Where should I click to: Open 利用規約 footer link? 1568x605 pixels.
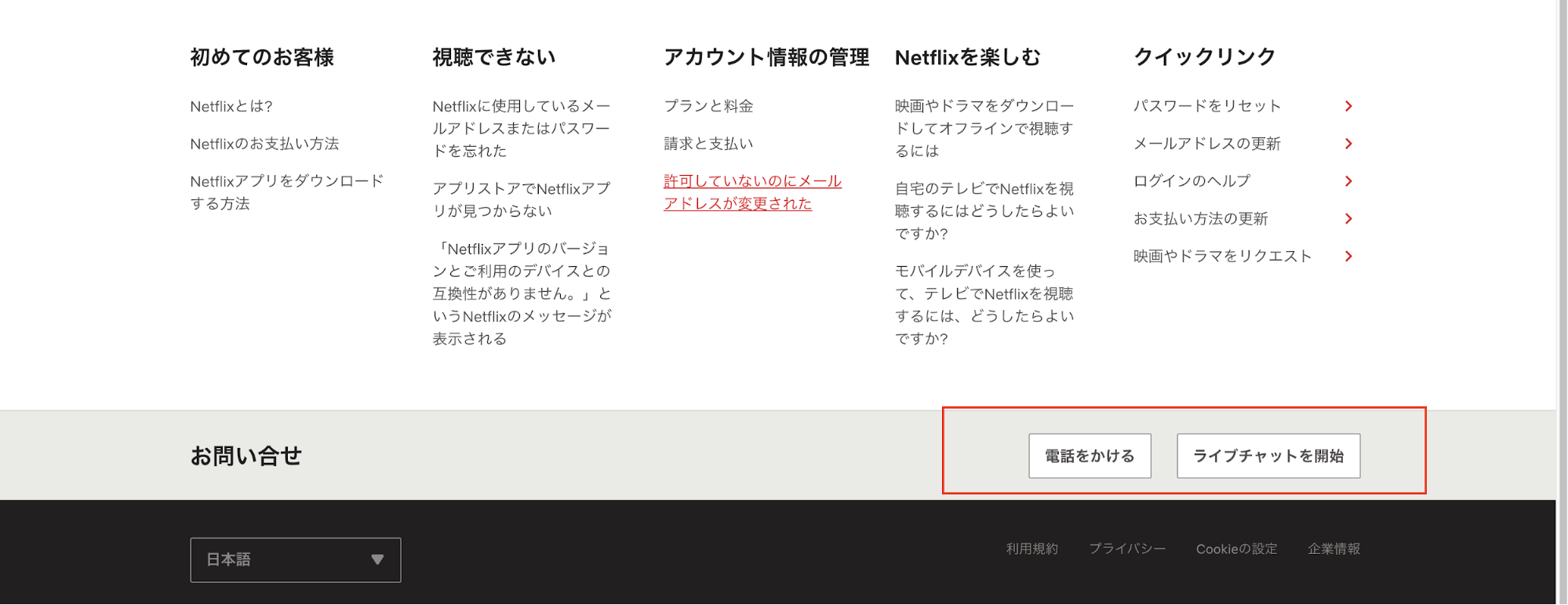[x=1032, y=549]
